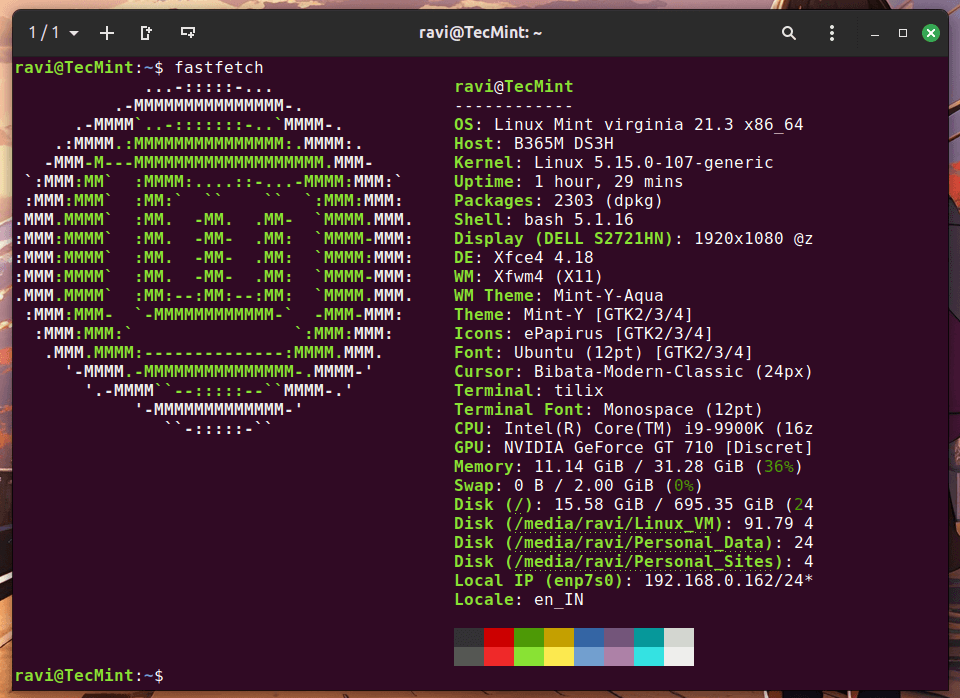Maximize the Tilix window
The image size is (960, 698).
(x=903, y=33)
